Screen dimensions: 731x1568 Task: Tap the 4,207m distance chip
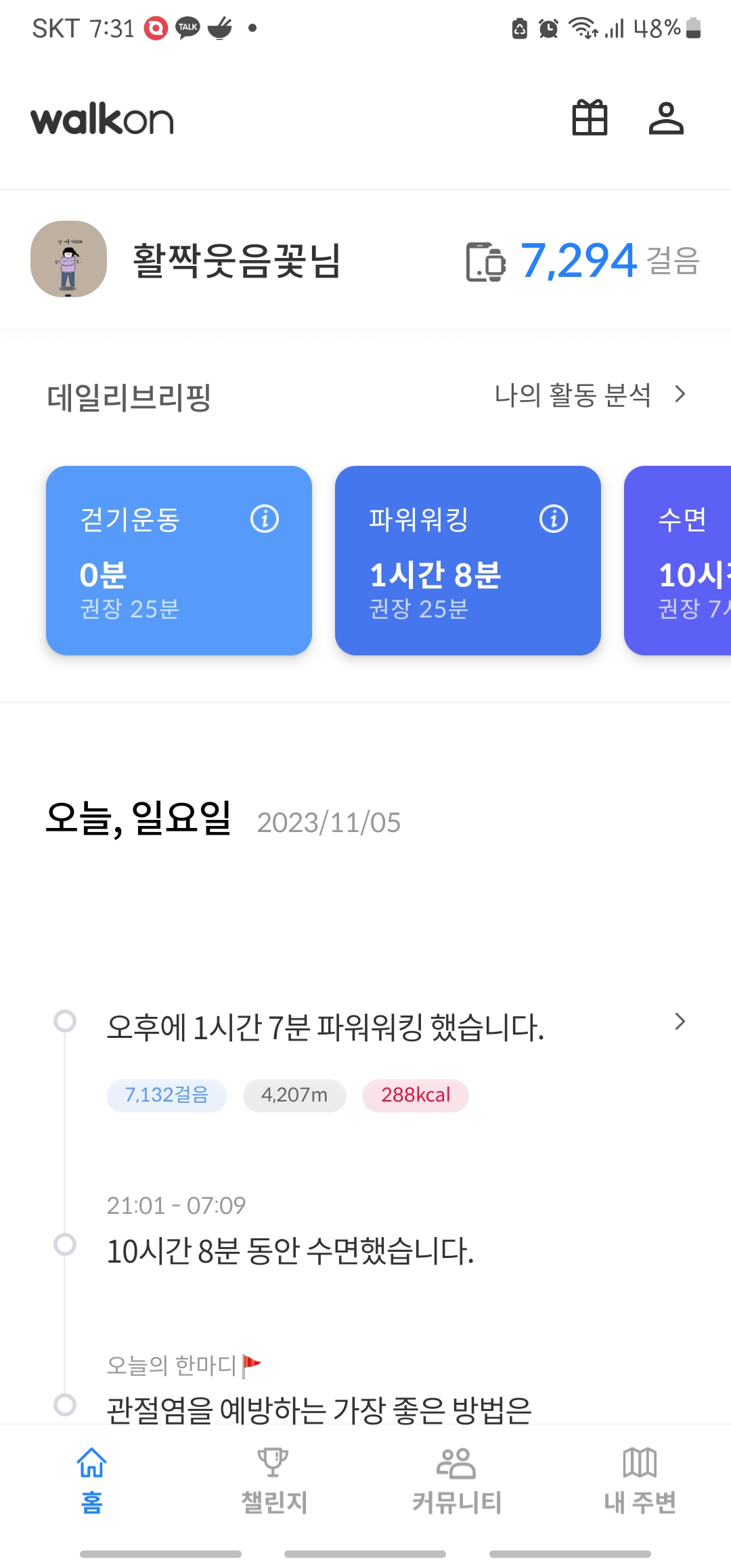294,1095
